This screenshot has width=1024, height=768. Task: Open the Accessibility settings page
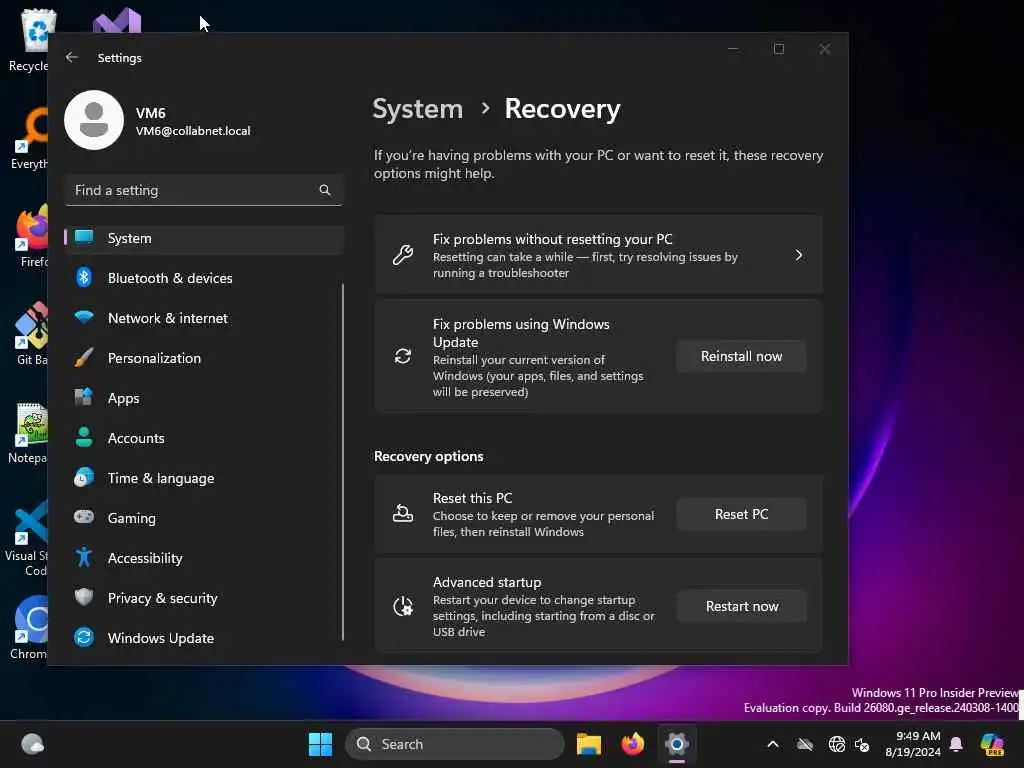point(204,558)
